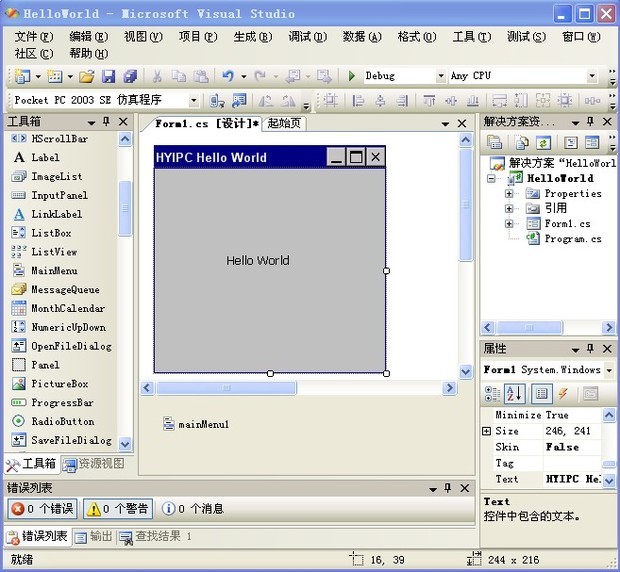The height and width of the screenshot is (572, 620).
Task: Switch to the 资源视图 tab
Action: tap(94, 464)
